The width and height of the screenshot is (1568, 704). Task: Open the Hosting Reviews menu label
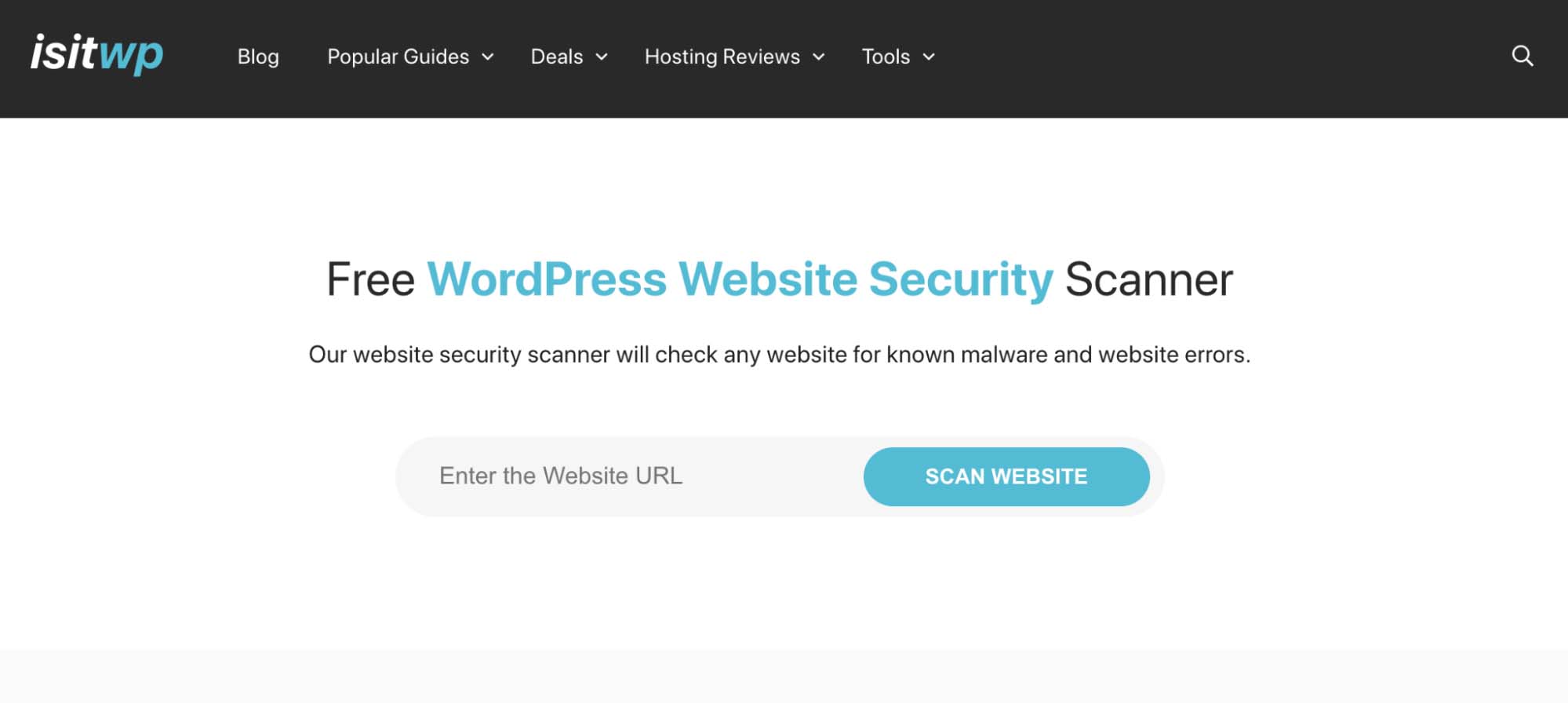pos(722,57)
